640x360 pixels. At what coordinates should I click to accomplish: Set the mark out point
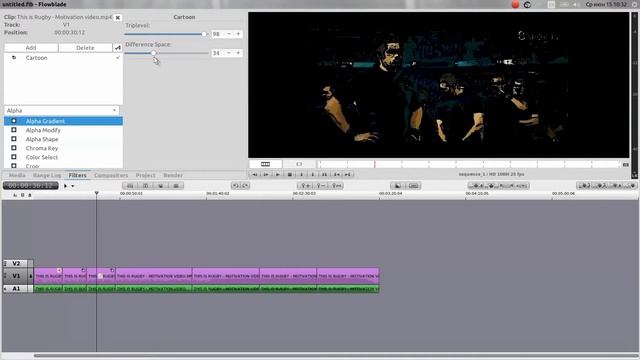(x=313, y=174)
